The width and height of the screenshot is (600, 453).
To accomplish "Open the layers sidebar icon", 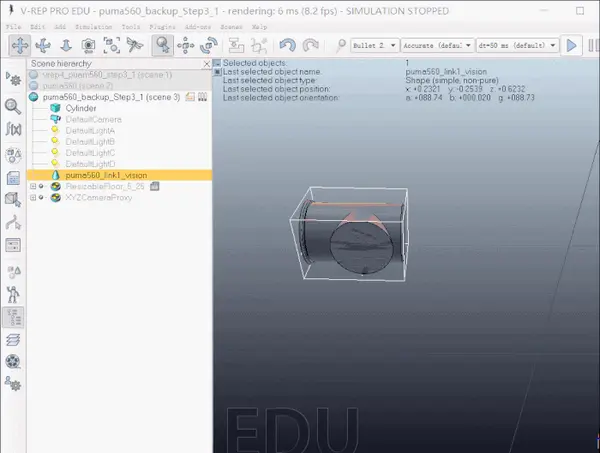I will click(13, 340).
